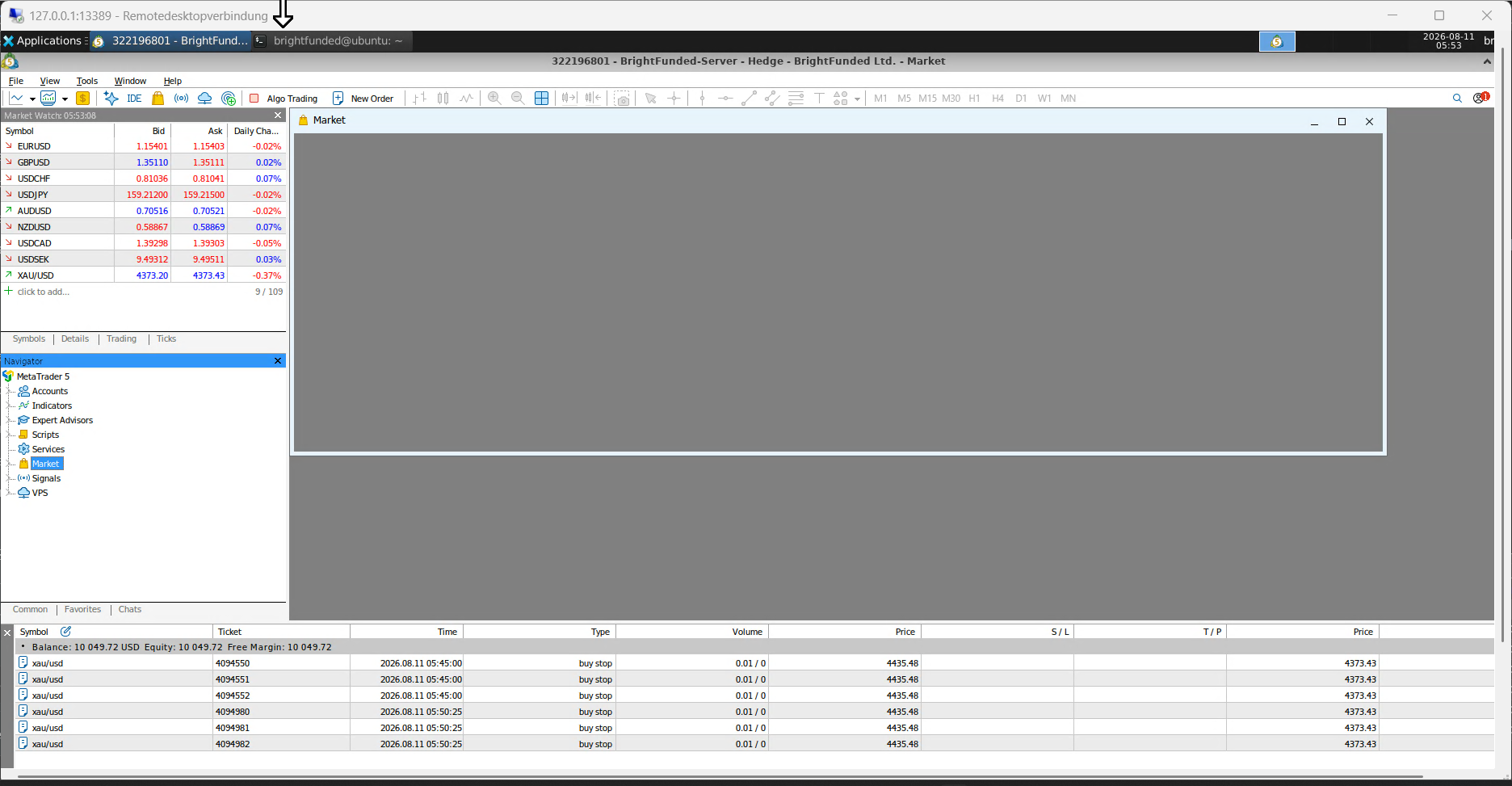Screen dimensions: 1512x786
Task: Select the M1 timeframe
Action: pos(880,99)
